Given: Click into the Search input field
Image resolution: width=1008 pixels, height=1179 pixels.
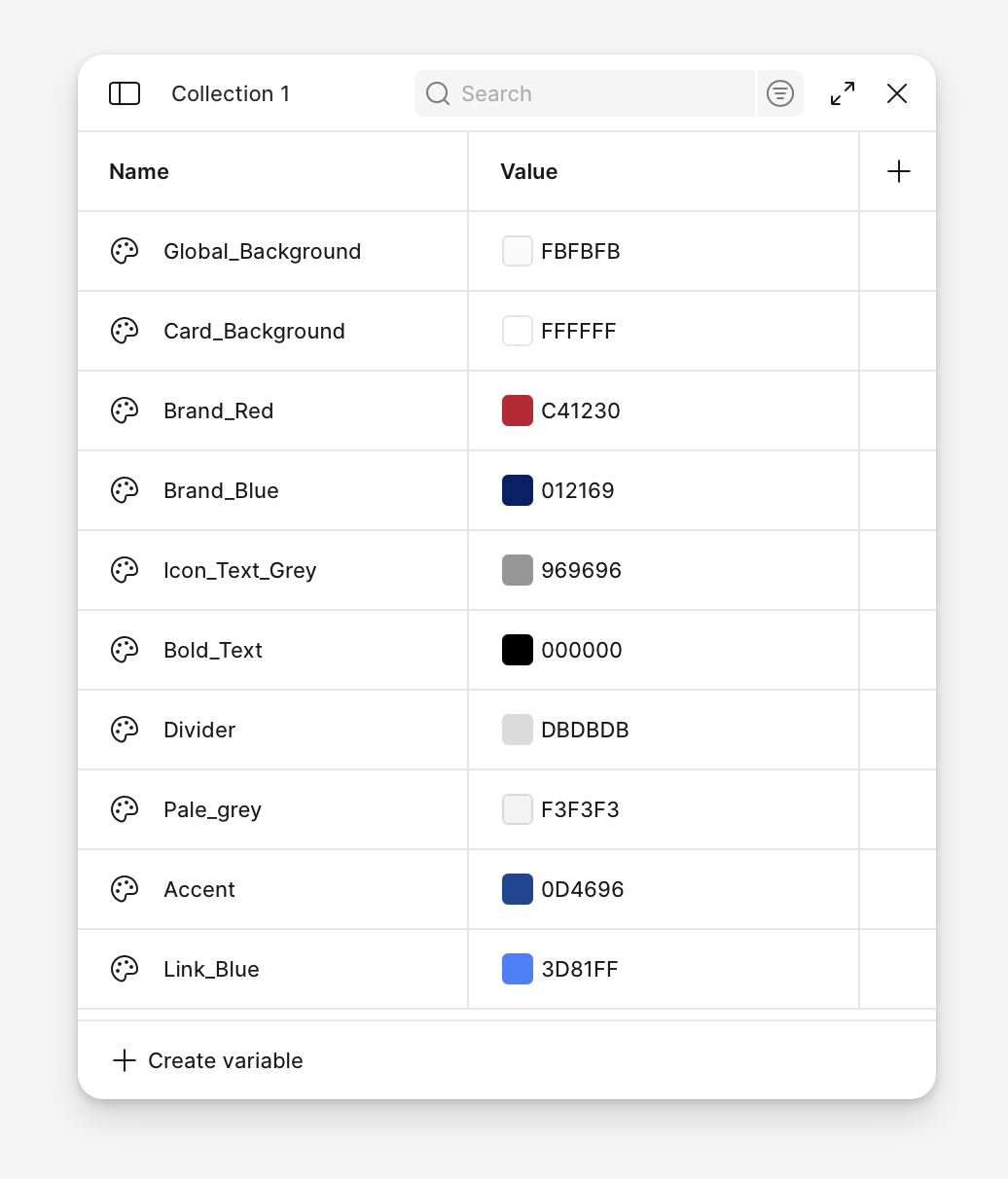Looking at the screenshot, I should pos(584,93).
